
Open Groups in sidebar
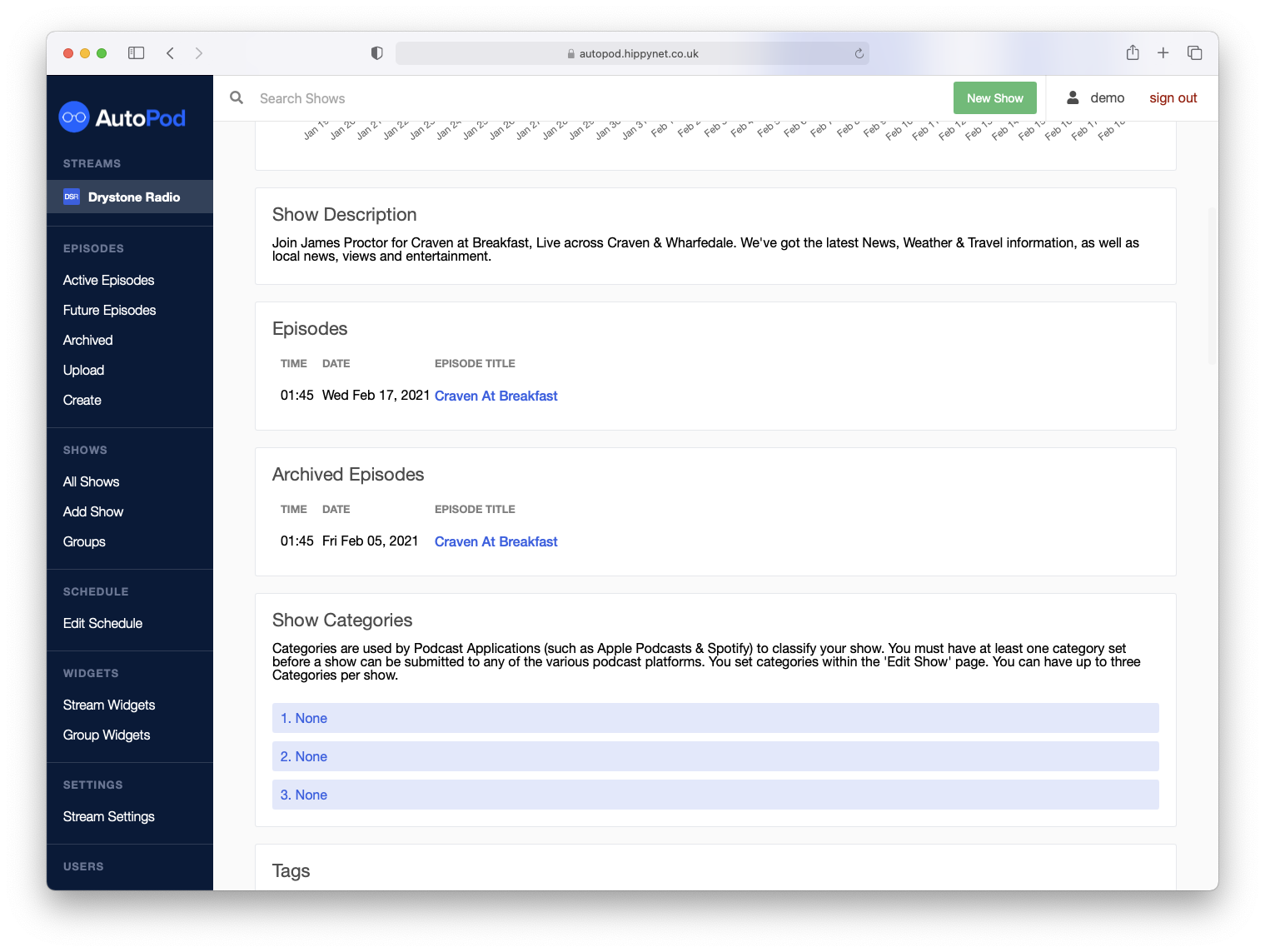tap(84, 541)
